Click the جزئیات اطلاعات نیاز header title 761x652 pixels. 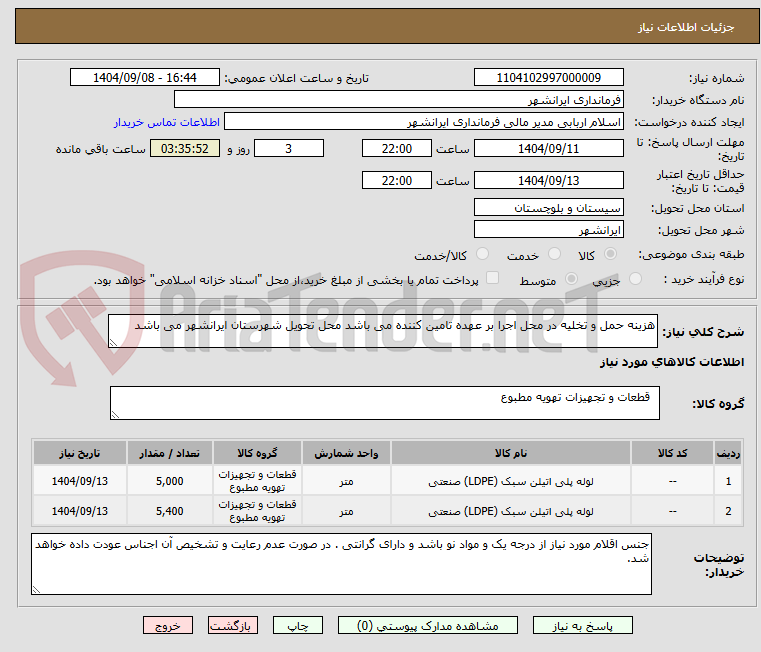click(686, 27)
